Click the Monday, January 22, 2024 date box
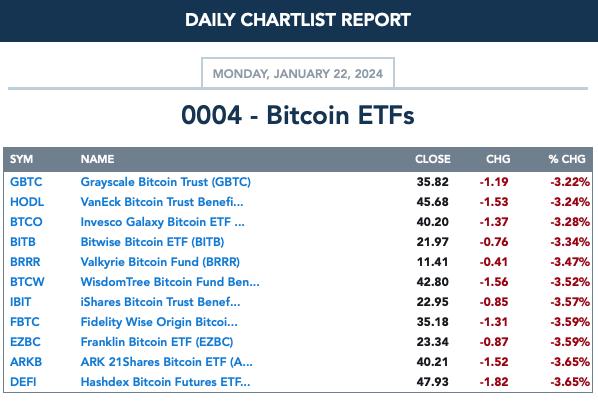This screenshot has width=598, height=401. pos(298,73)
